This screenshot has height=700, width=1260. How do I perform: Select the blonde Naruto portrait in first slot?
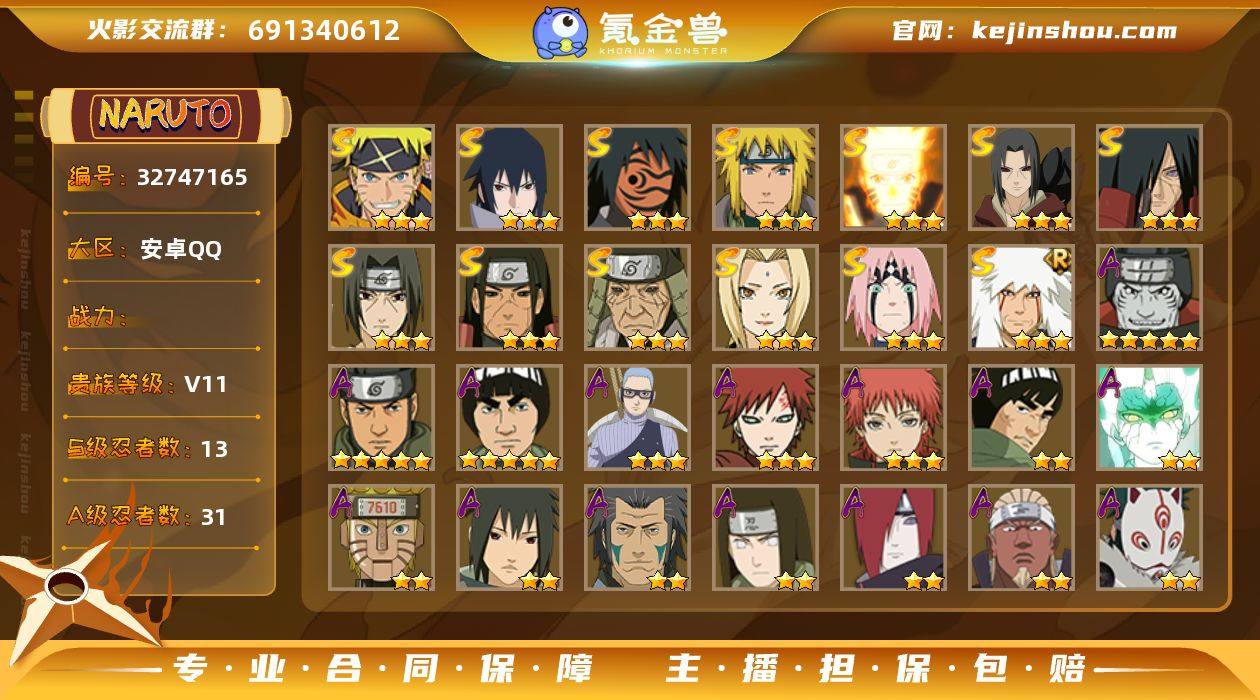pyautogui.click(x=381, y=178)
